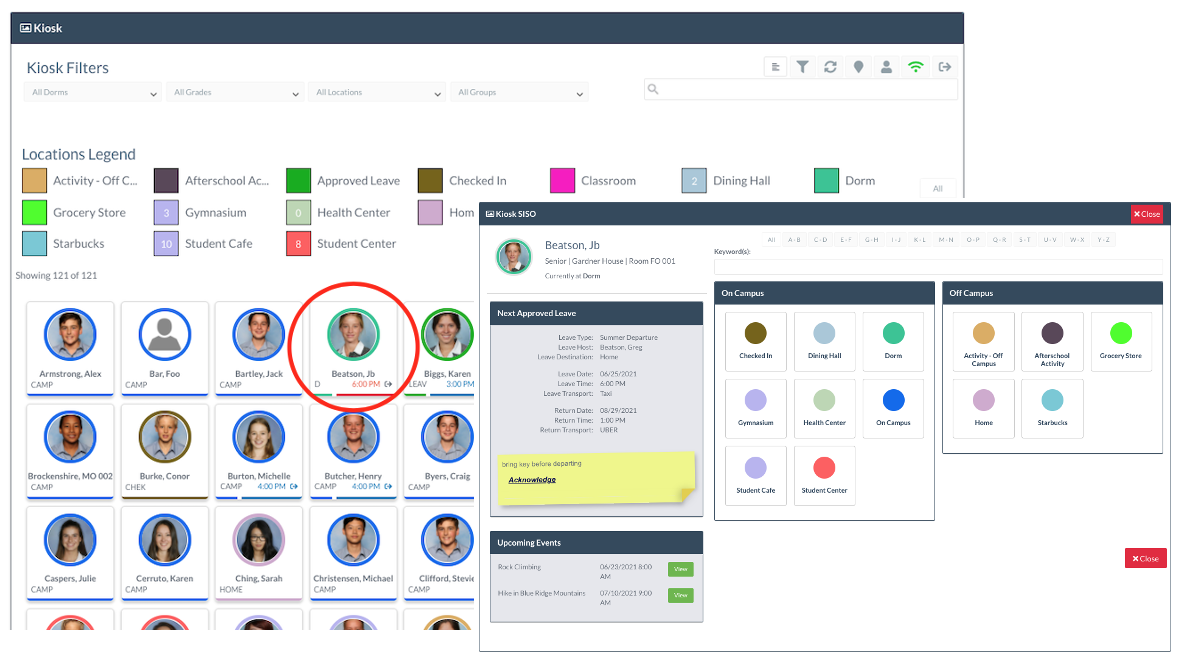Open Christensen, Michael student card
The image size is (1194, 667).
[353, 553]
